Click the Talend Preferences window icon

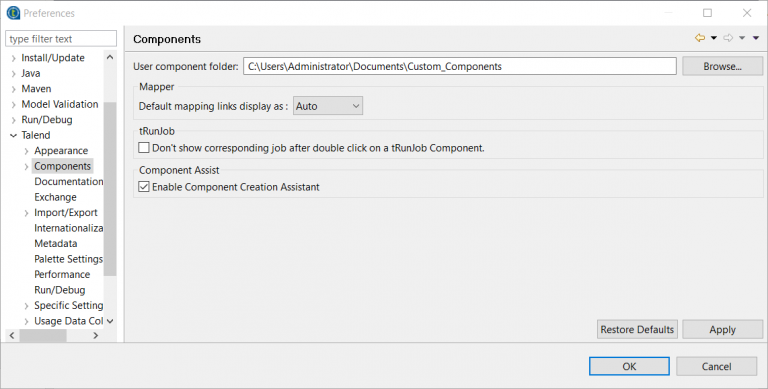13,13
